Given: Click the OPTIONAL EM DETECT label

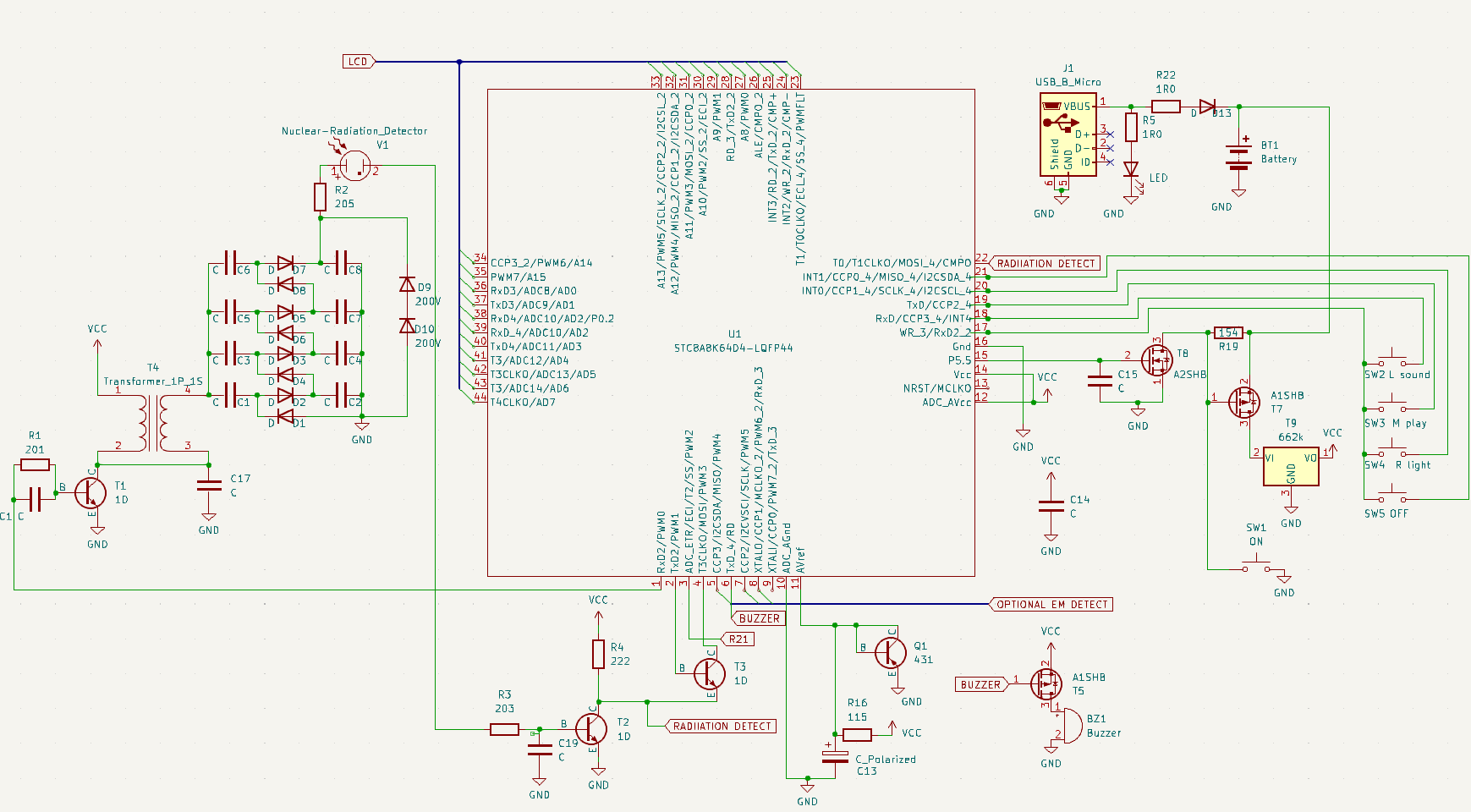Looking at the screenshot, I should 1051,604.
